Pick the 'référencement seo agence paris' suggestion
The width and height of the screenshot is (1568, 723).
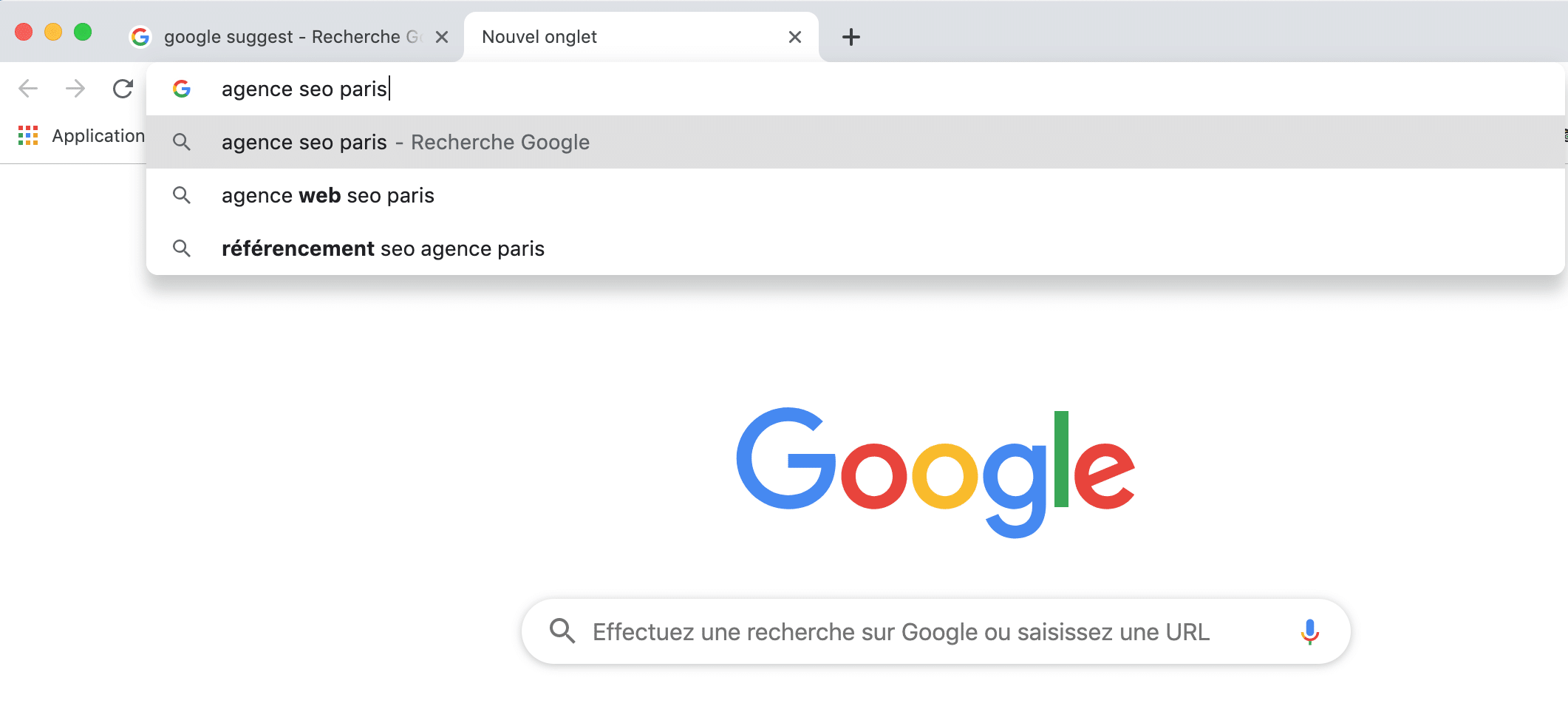383,248
